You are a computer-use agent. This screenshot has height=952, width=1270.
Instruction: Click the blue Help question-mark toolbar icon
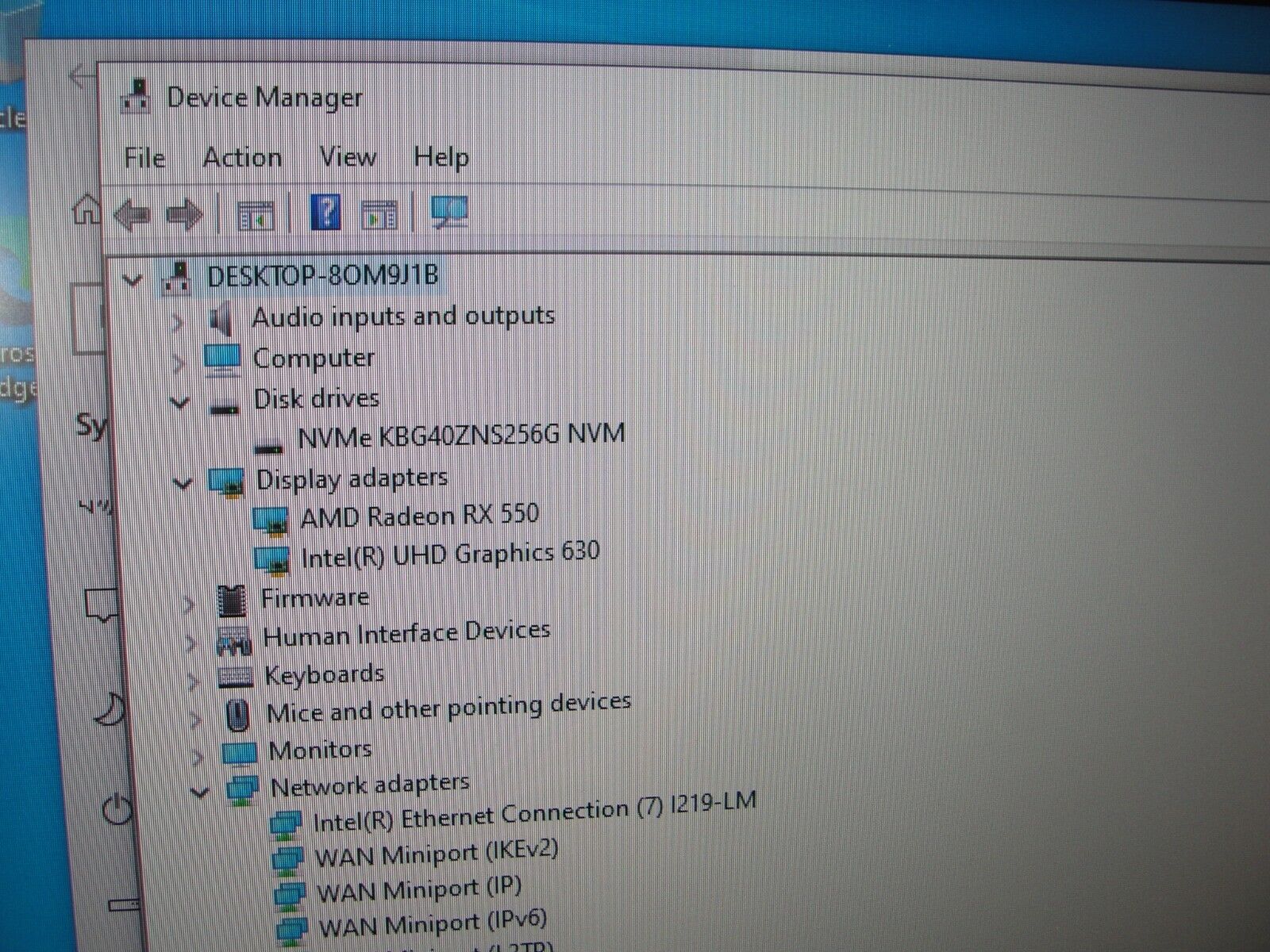tap(325, 212)
